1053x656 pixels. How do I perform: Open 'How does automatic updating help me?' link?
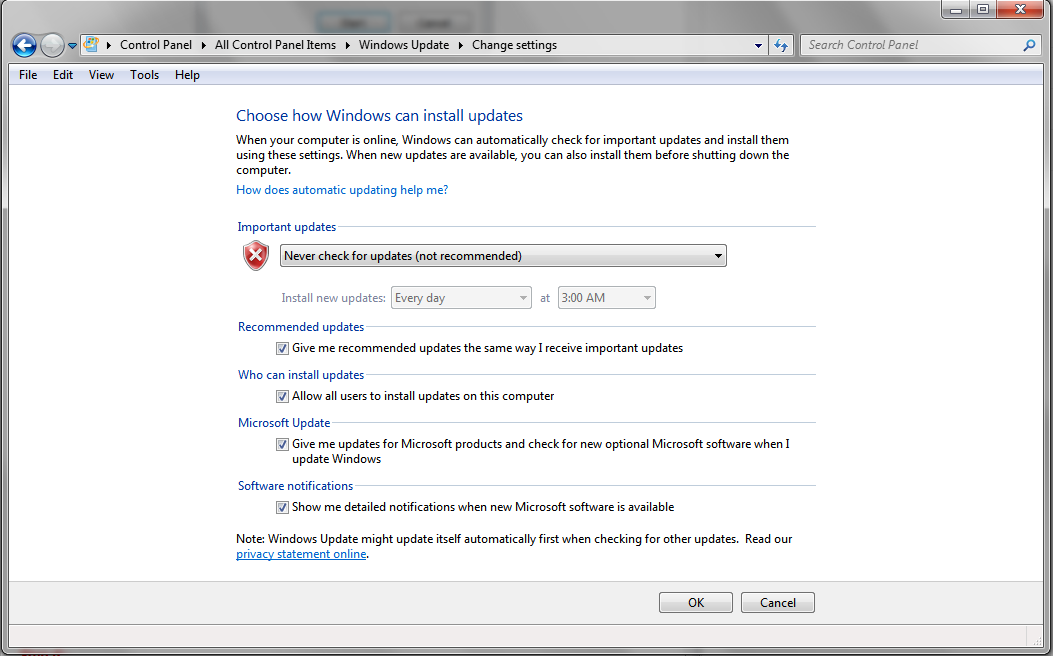(342, 190)
